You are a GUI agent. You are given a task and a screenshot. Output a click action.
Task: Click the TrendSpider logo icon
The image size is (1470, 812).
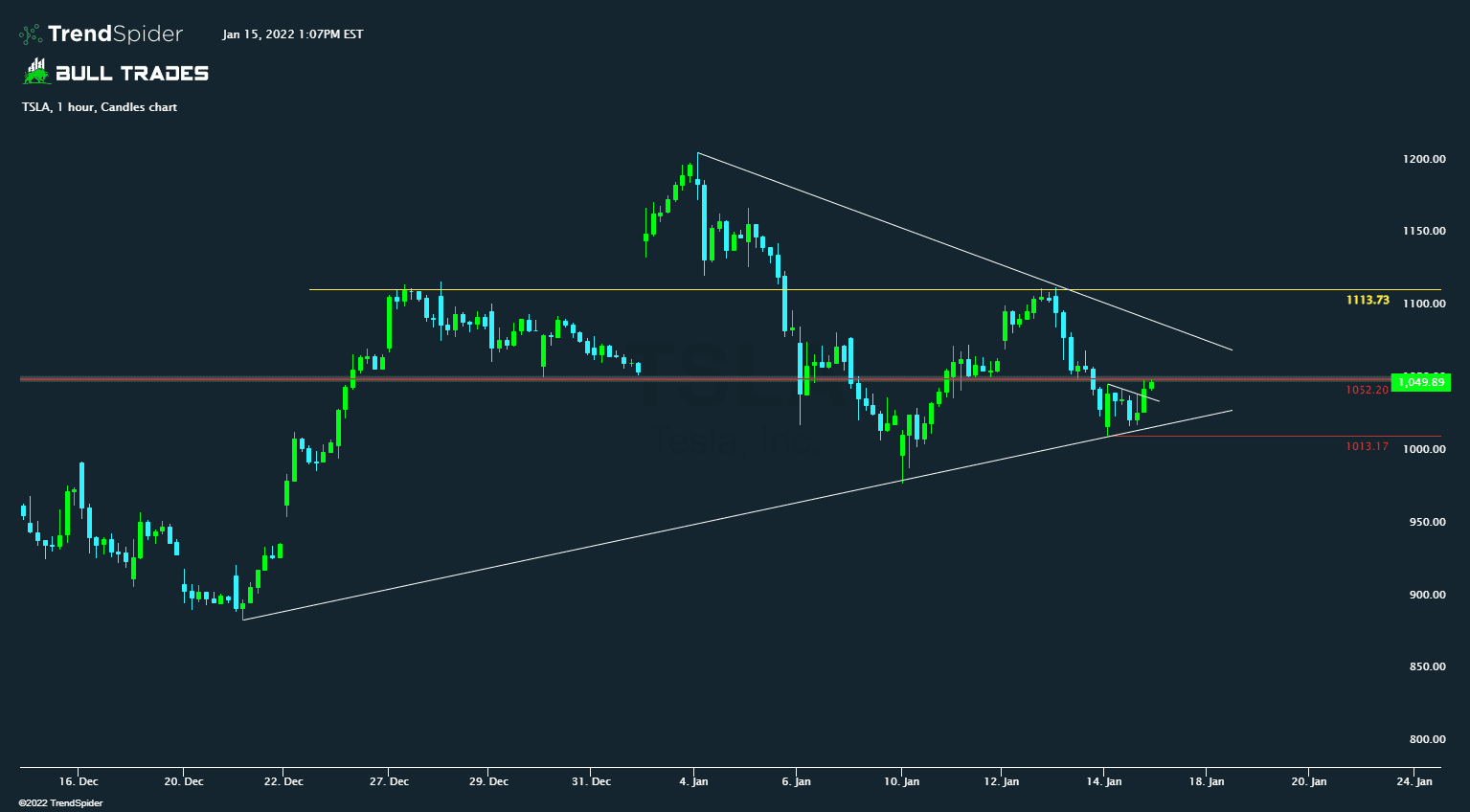coord(32,34)
